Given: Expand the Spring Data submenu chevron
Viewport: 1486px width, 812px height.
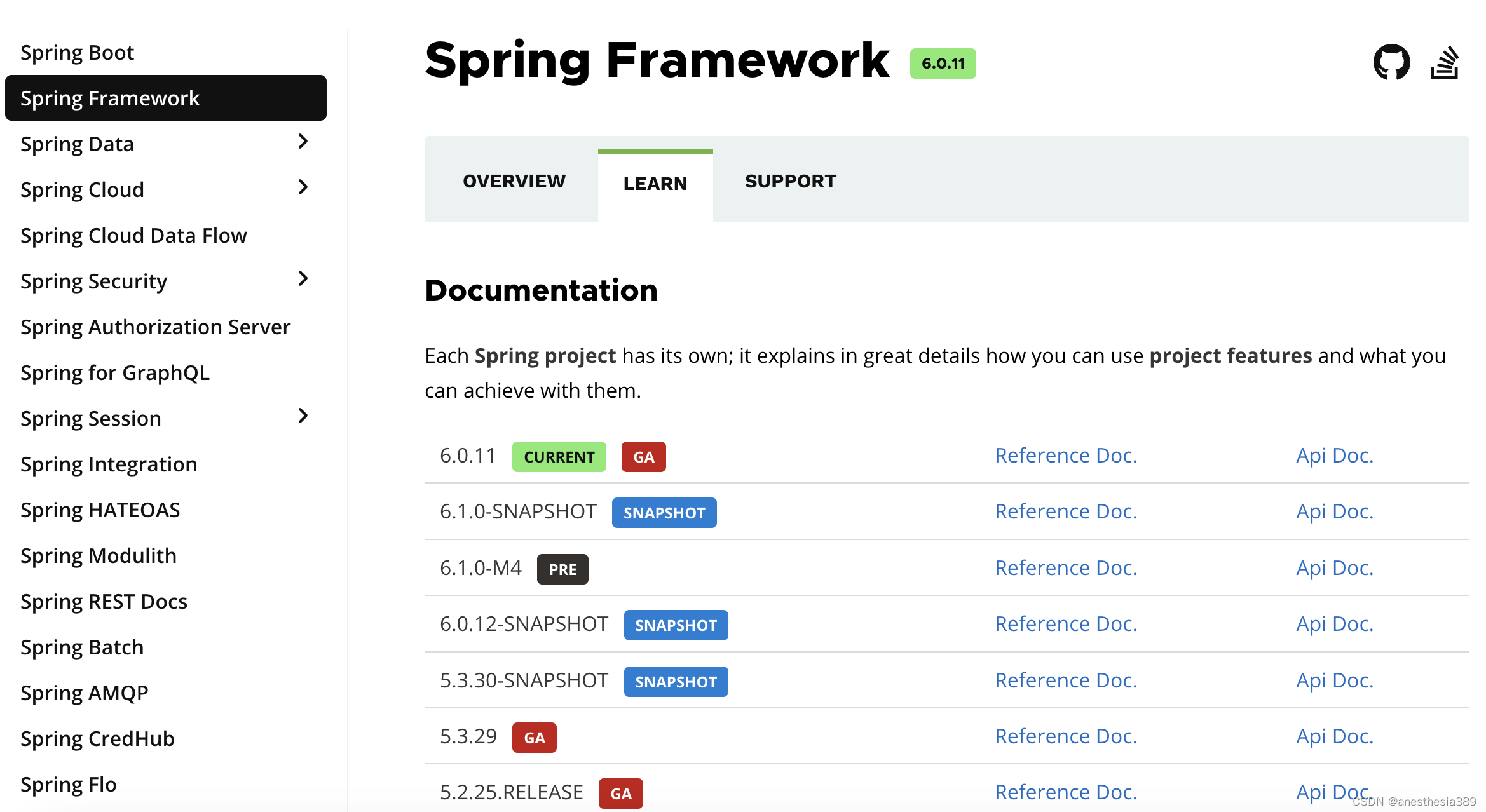Looking at the screenshot, I should tap(303, 142).
